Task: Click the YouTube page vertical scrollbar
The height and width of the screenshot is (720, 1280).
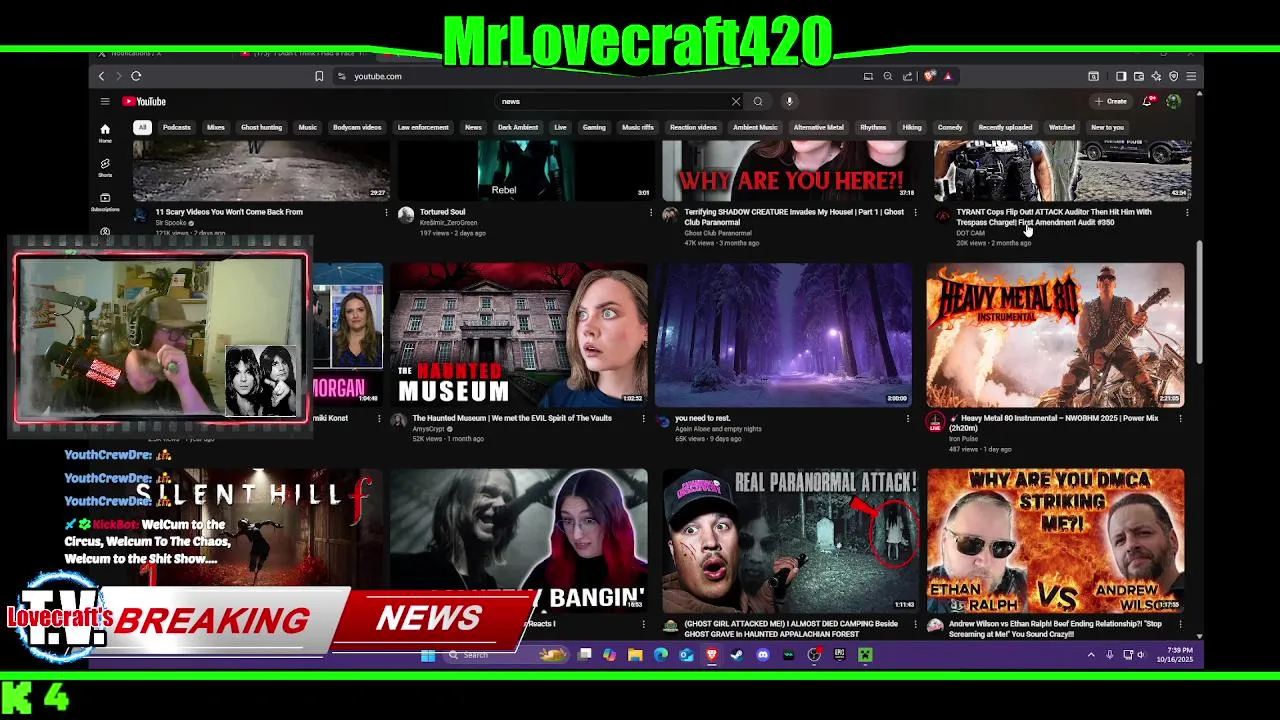Action: click(1199, 302)
